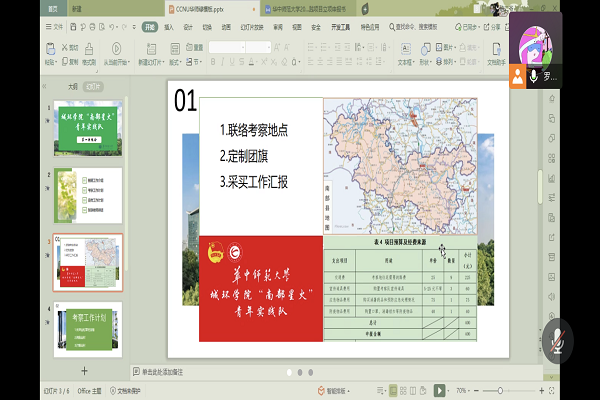Image resolution: width=600 pixels, height=400 pixels.
Task: Switch to the Developer Tools (开发工具) tab
Action: coord(341,27)
